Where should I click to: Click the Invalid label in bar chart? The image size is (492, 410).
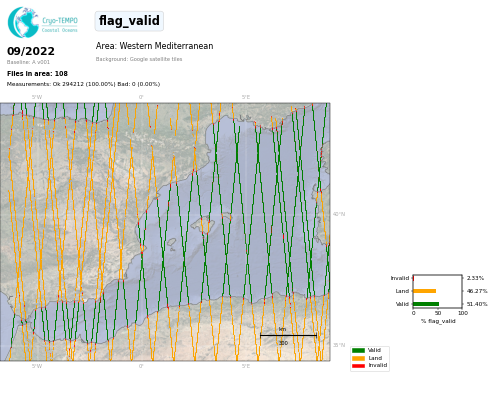point(400,278)
